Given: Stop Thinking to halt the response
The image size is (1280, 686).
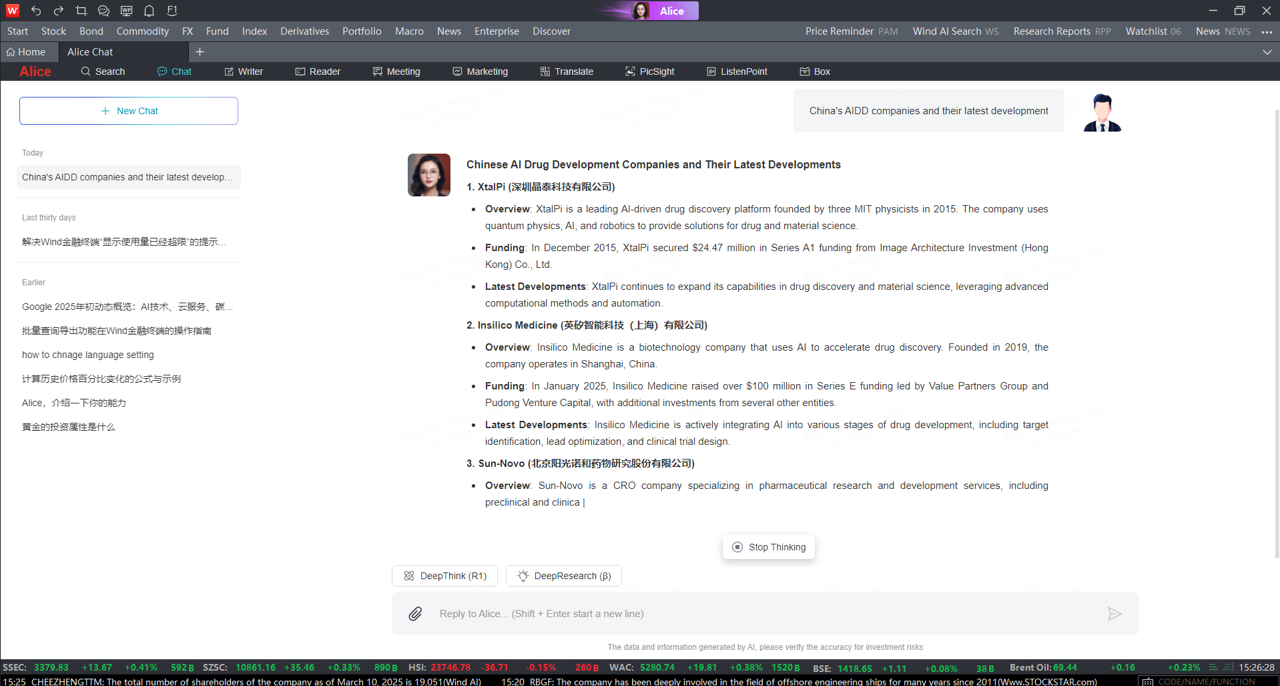Looking at the screenshot, I should tap(769, 547).
